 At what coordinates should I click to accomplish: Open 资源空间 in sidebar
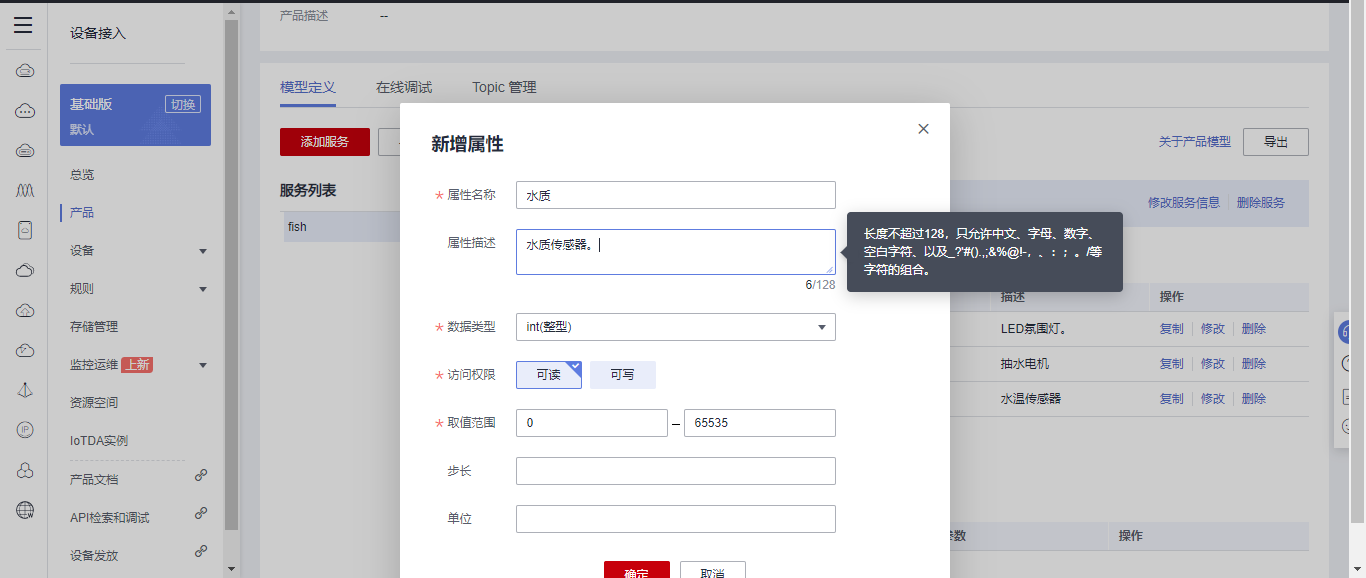(94, 403)
